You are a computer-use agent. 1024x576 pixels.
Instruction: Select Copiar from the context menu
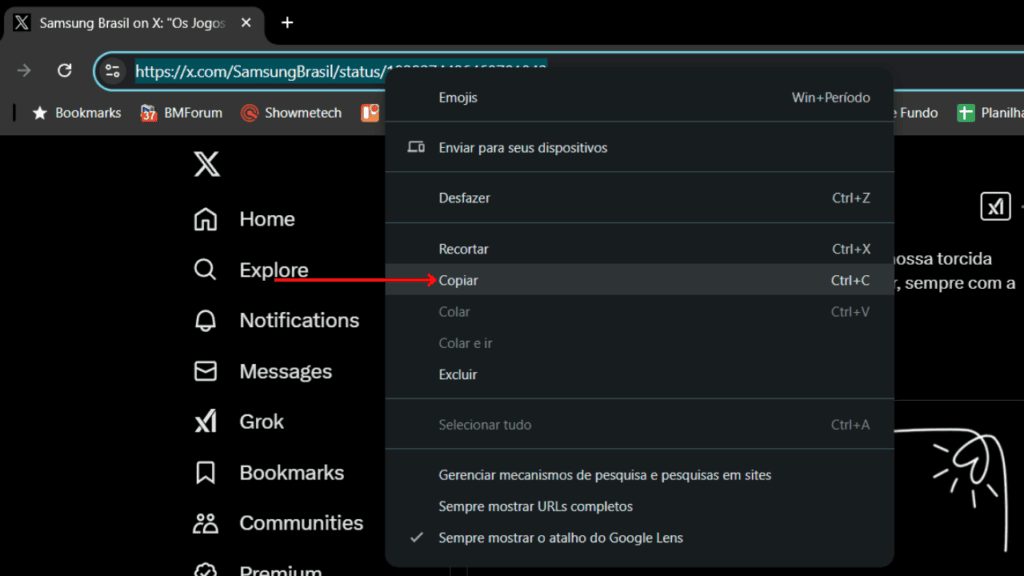click(458, 280)
